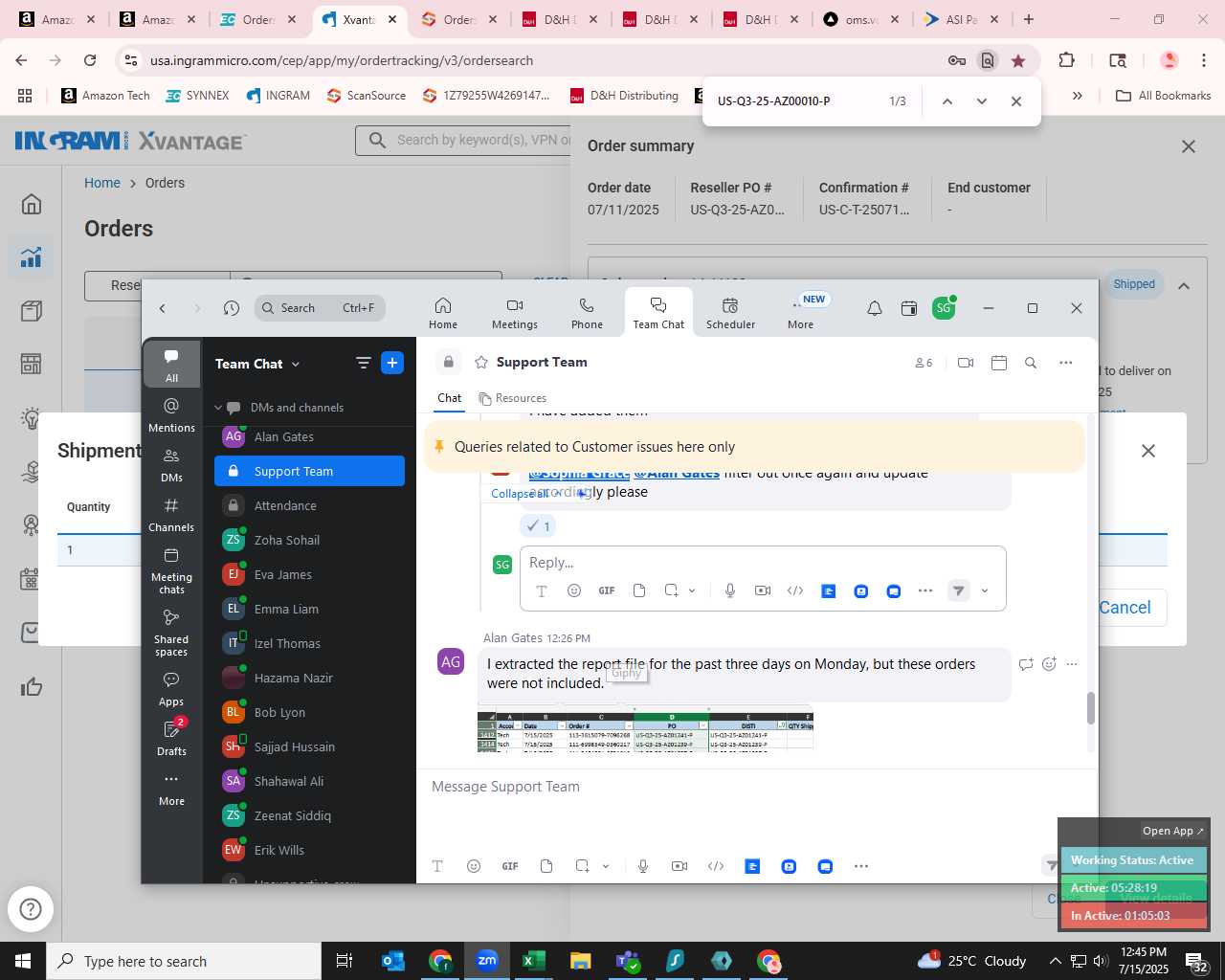Open the Resources tab in Support Team

(513, 398)
